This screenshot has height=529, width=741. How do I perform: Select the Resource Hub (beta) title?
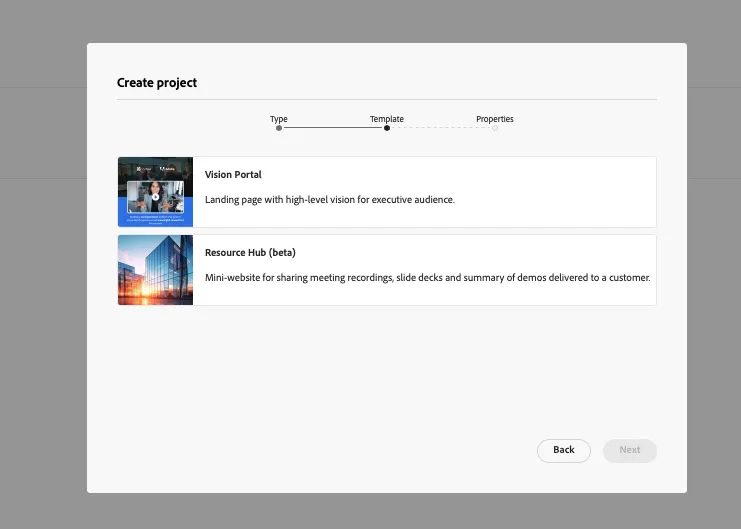click(250, 252)
